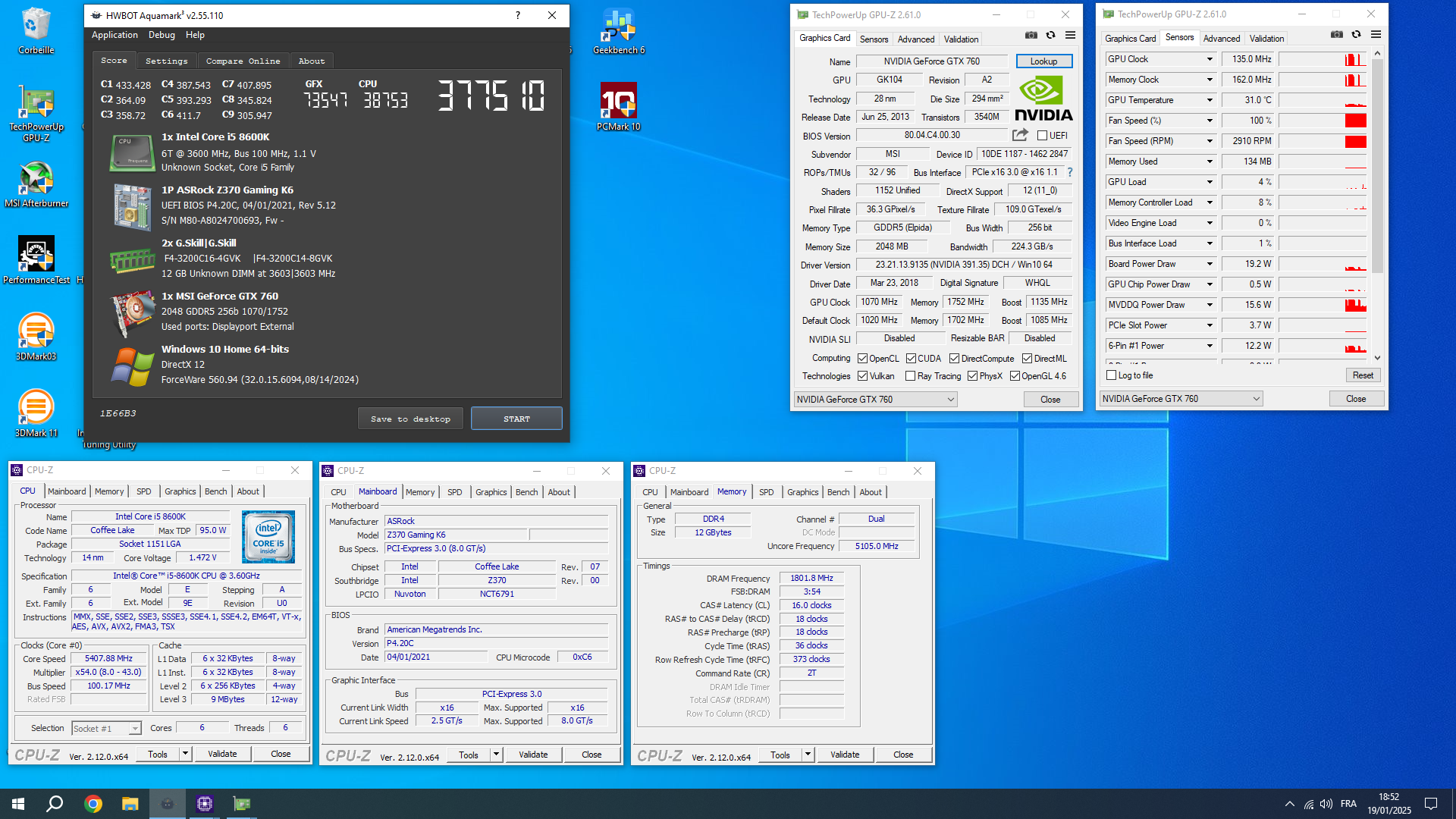The image size is (1456, 819).
Task: Expand the GPU Temperature sensor dropdown
Action: [1210, 100]
